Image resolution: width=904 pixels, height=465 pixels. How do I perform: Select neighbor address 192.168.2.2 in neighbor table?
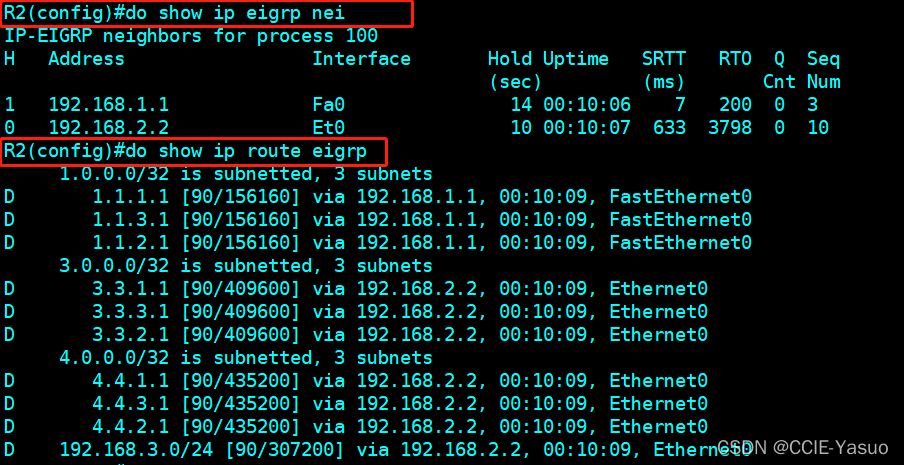point(108,127)
